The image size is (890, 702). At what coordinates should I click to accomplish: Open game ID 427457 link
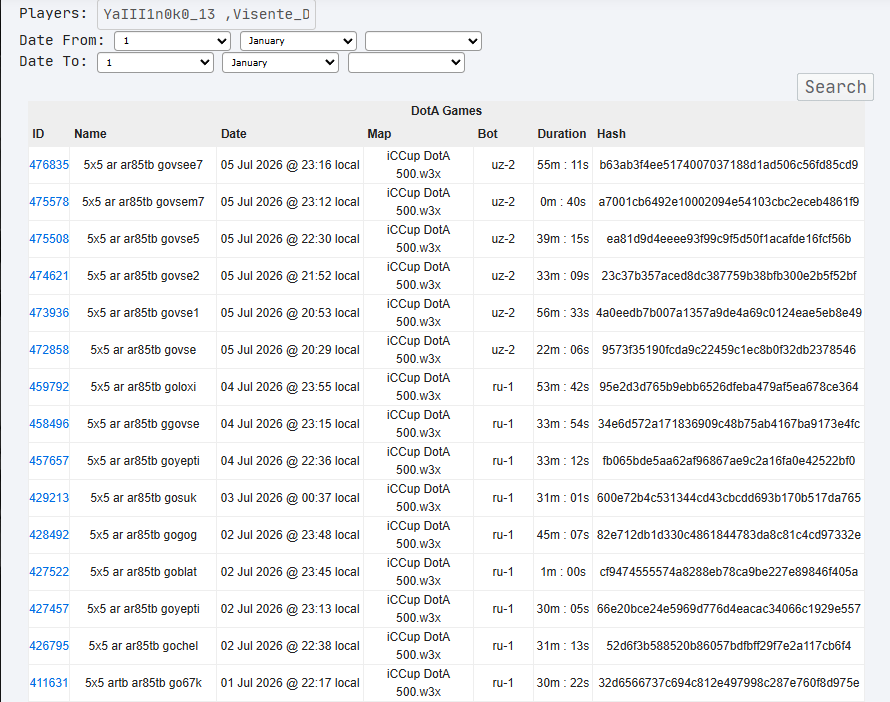(49, 609)
